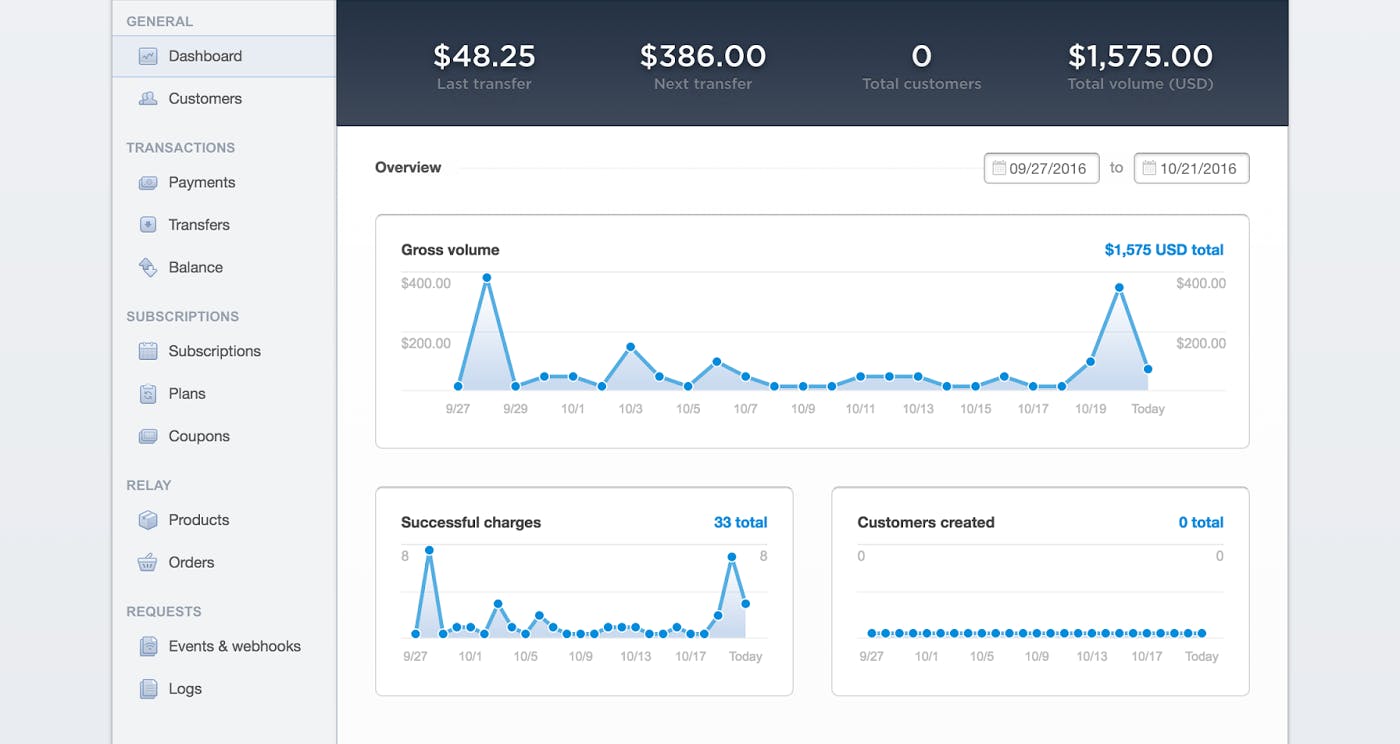The width and height of the screenshot is (1400, 744).
Task: Select the Balance scale icon
Action: [147, 266]
